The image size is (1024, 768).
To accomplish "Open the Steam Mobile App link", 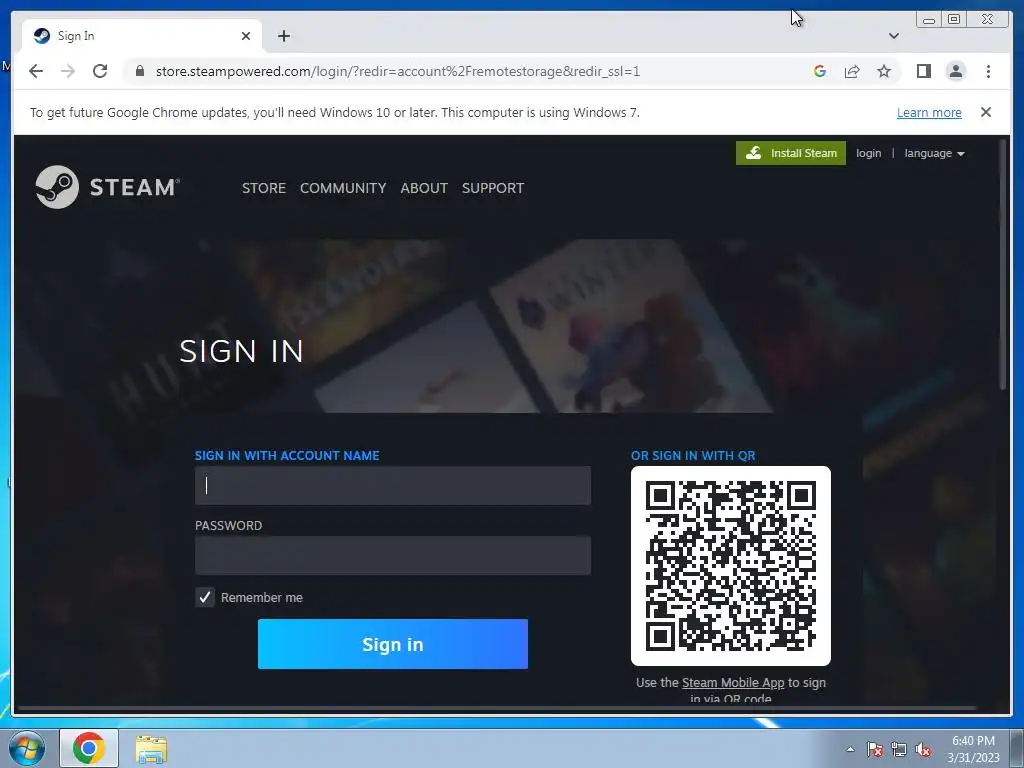I will 733,682.
